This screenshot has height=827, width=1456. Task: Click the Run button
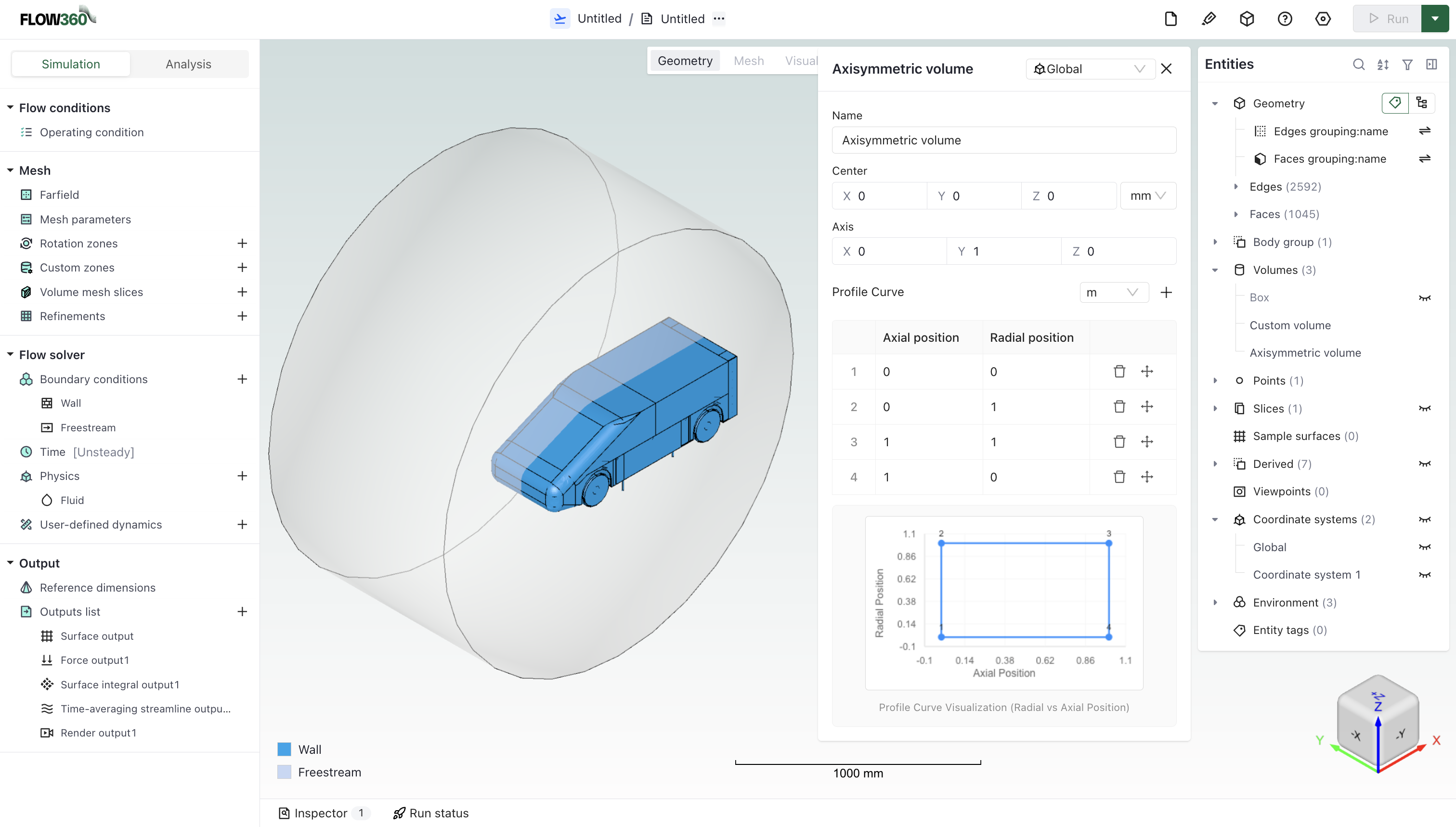coord(1389,18)
